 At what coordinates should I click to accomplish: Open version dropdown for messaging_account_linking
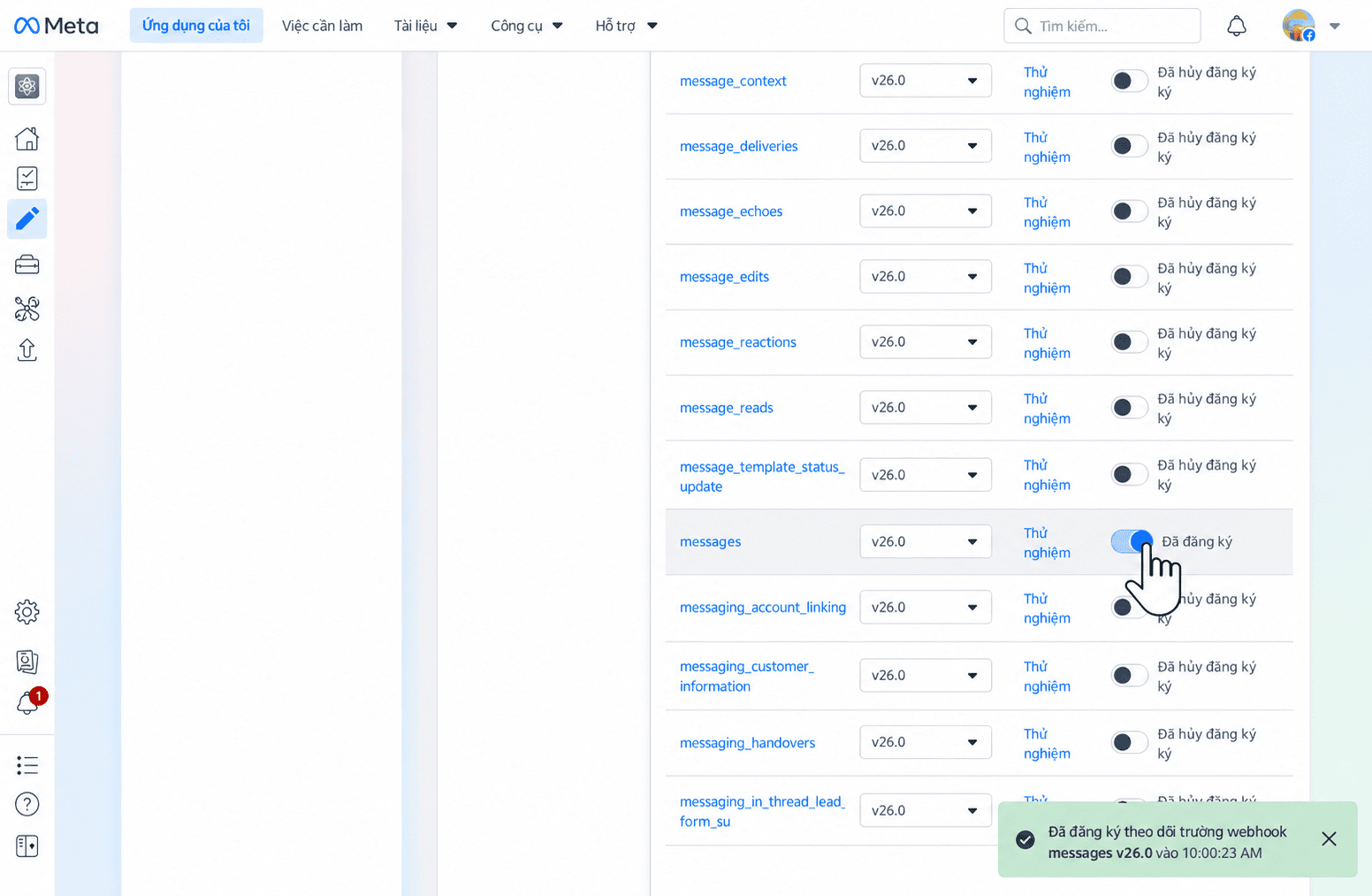[x=925, y=608]
